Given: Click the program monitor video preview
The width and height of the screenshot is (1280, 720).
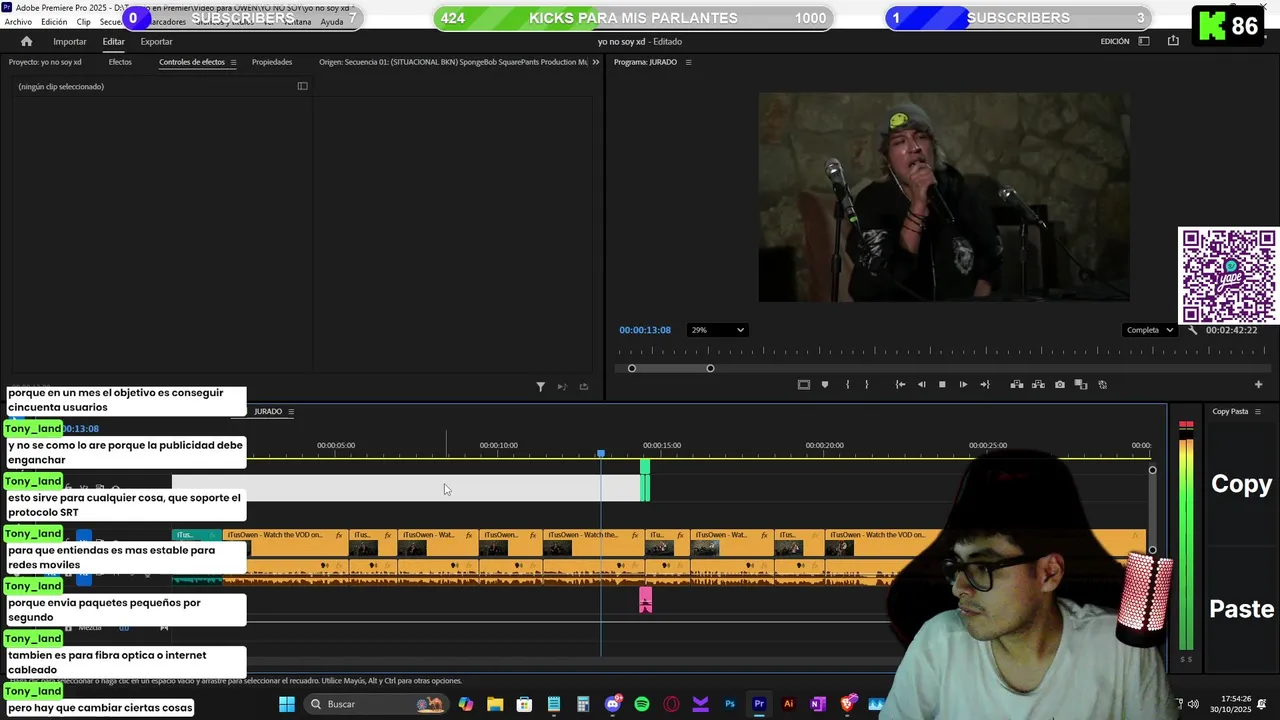Looking at the screenshot, I should pyautogui.click(x=944, y=197).
